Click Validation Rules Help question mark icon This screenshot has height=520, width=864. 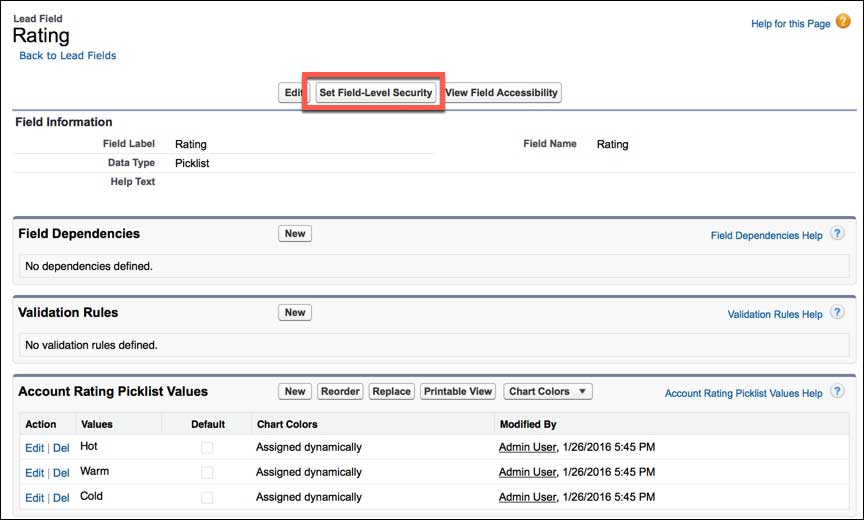837,314
